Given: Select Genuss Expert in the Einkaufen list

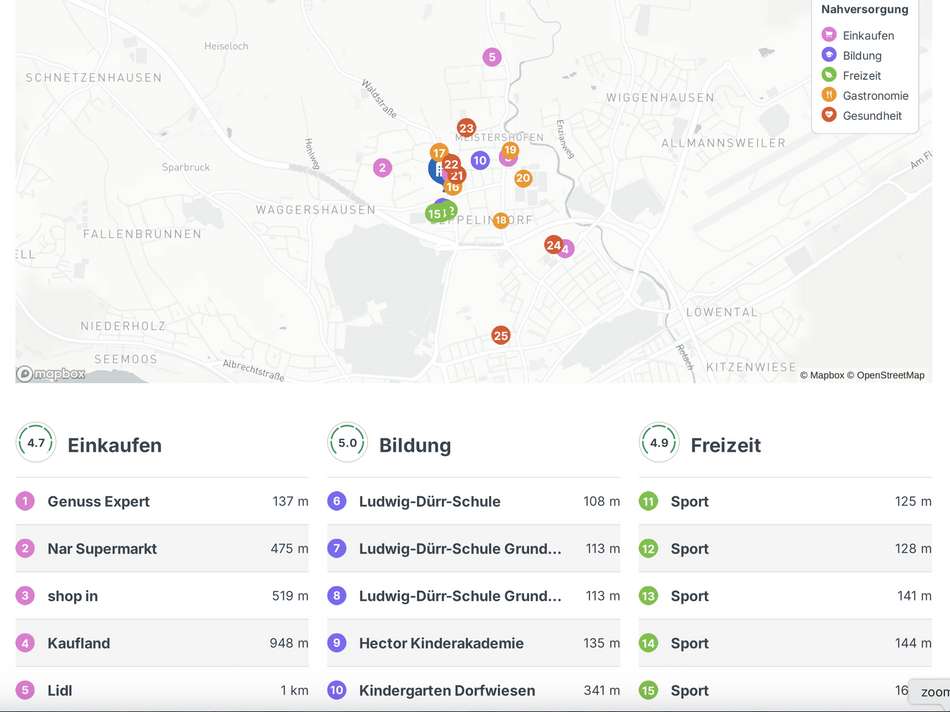Looking at the screenshot, I should point(98,501).
